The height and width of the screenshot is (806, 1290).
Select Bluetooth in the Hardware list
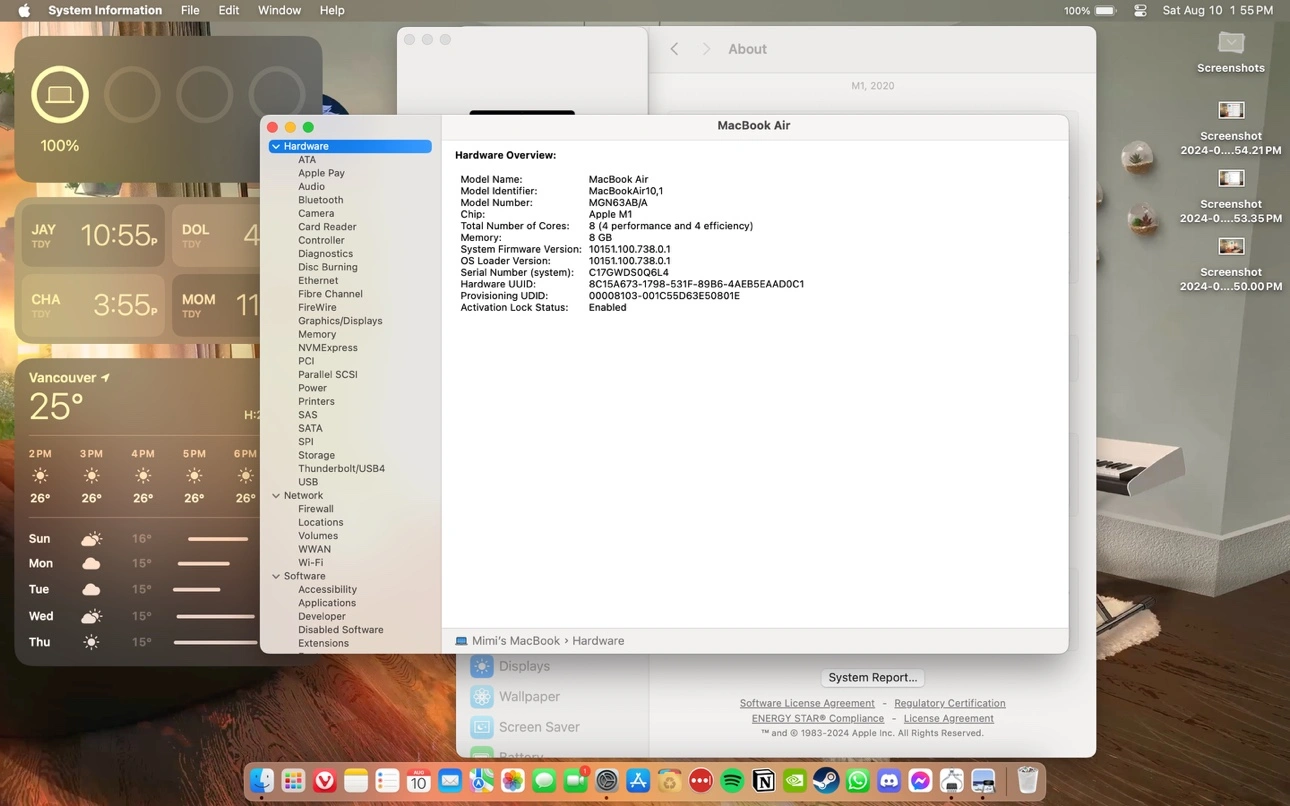[x=321, y=200]
